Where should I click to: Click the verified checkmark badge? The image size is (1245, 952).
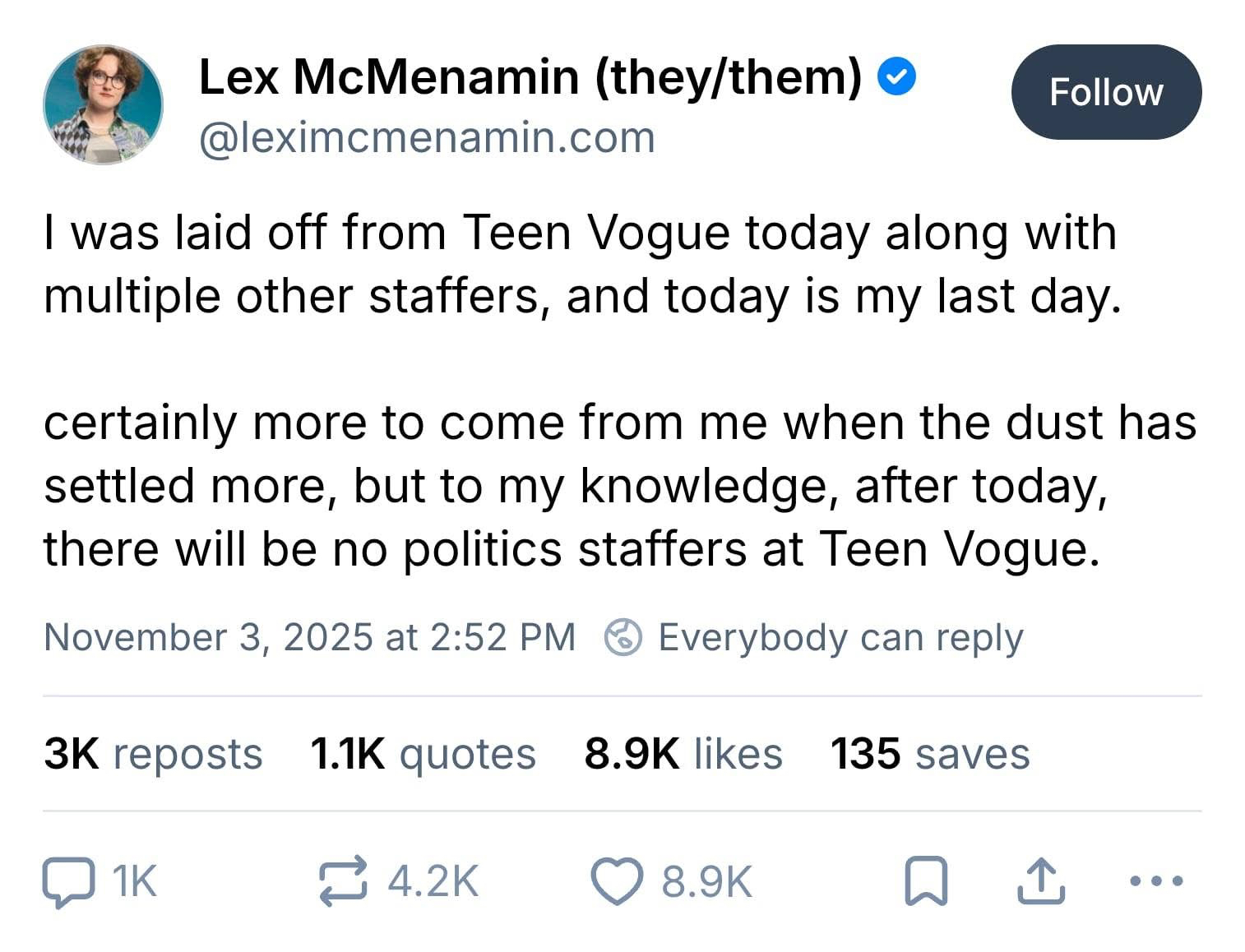coord(896,78)
